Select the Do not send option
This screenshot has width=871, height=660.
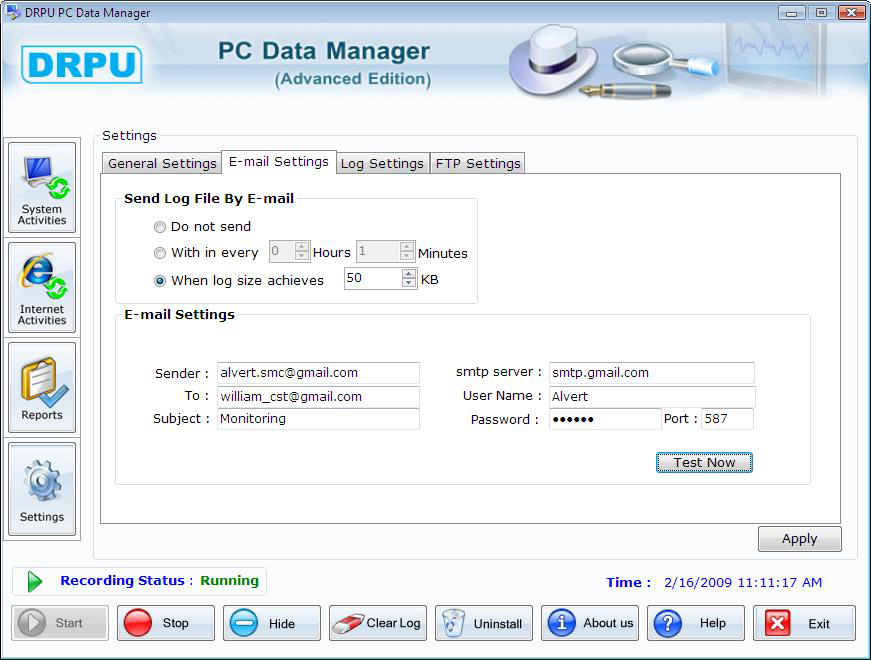pos(160,227)
